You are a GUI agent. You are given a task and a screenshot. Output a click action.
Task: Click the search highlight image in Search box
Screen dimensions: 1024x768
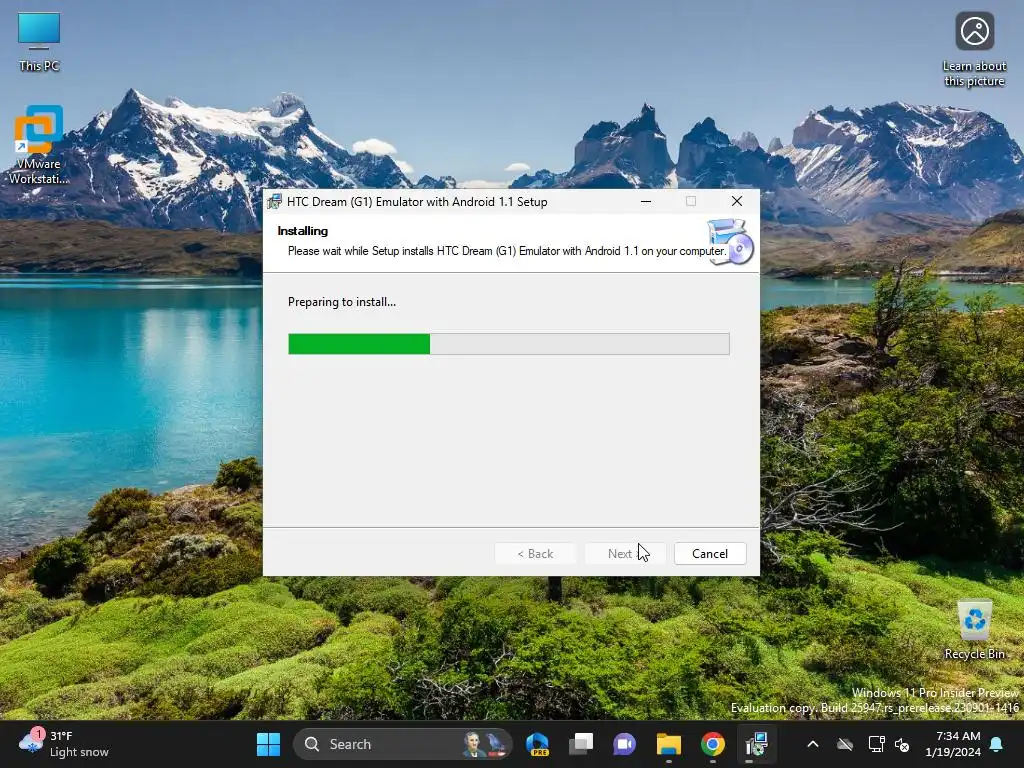(485, 744)
